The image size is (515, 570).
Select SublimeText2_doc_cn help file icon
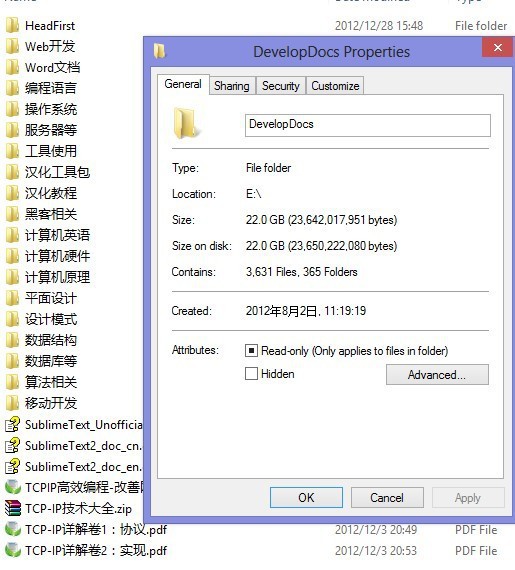(x=13, y=446)
